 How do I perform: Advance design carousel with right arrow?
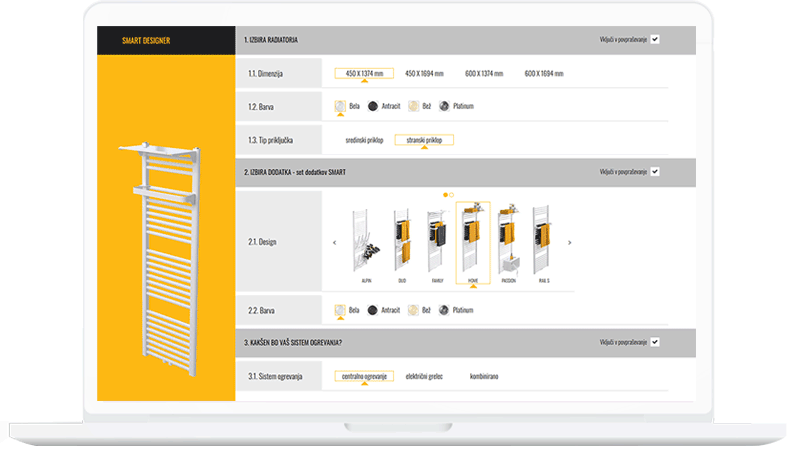coord(570,242)
